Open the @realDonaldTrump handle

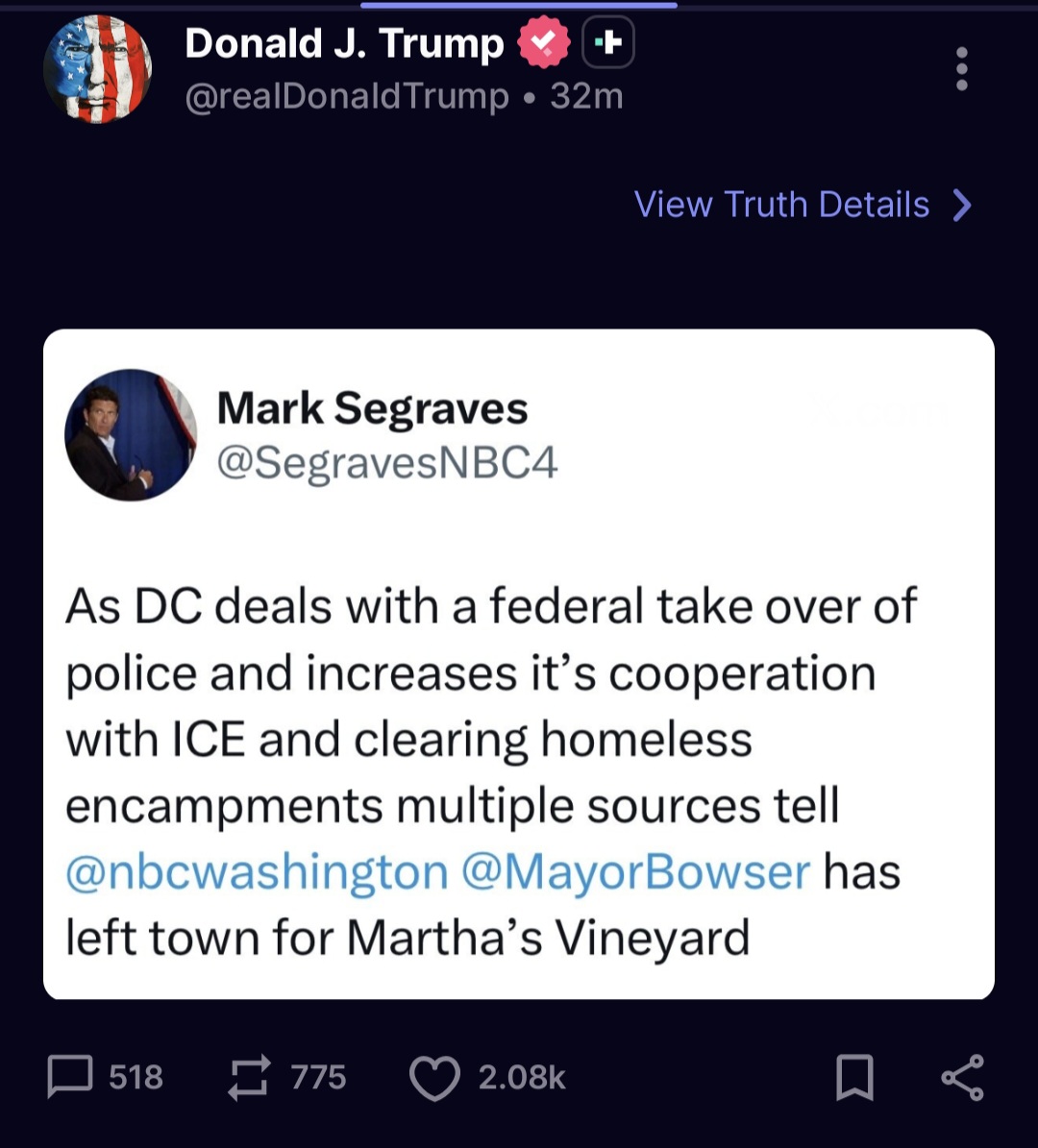click(x=346, y=96)
